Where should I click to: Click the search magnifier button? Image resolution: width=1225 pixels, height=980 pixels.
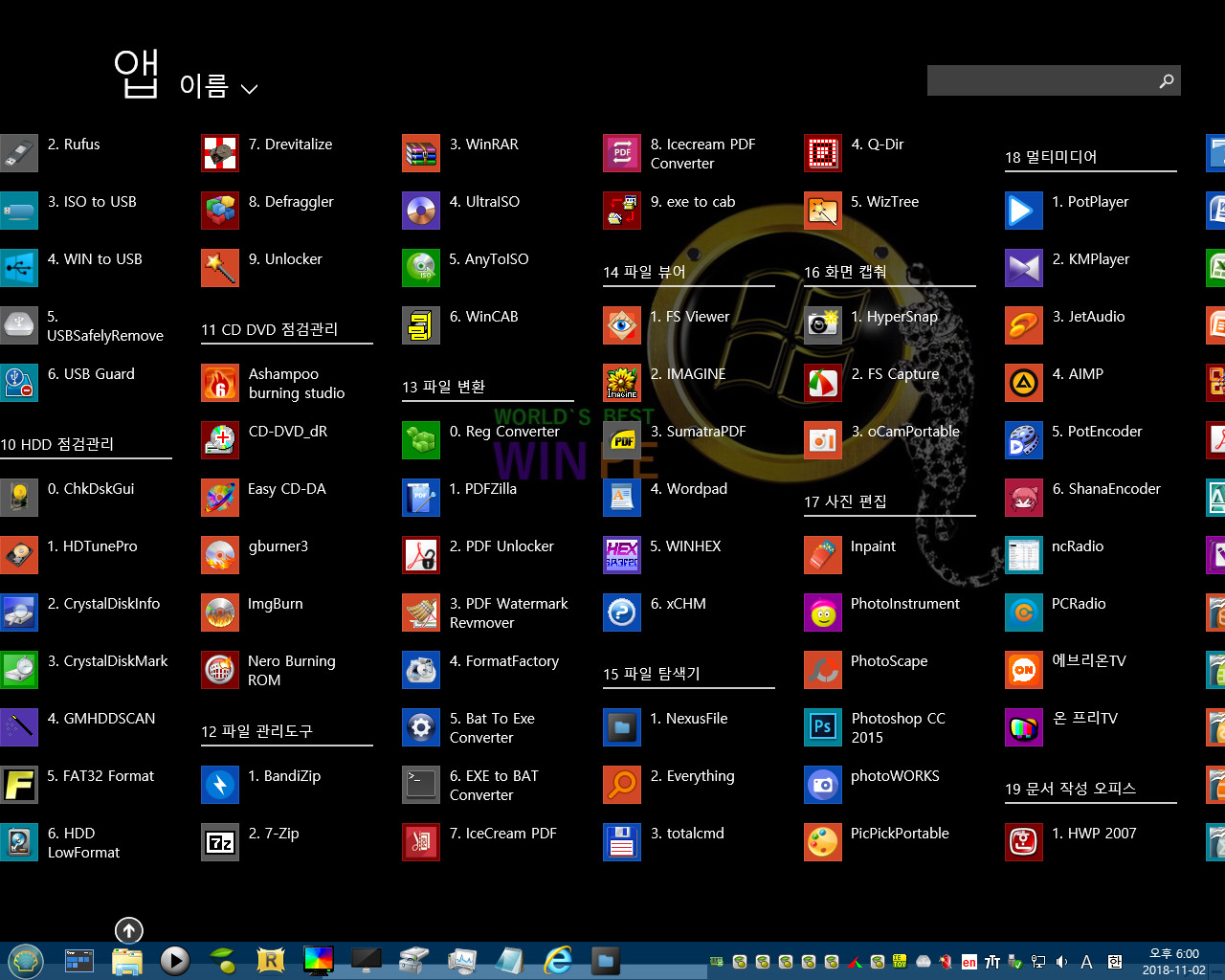coord(1167,80)
